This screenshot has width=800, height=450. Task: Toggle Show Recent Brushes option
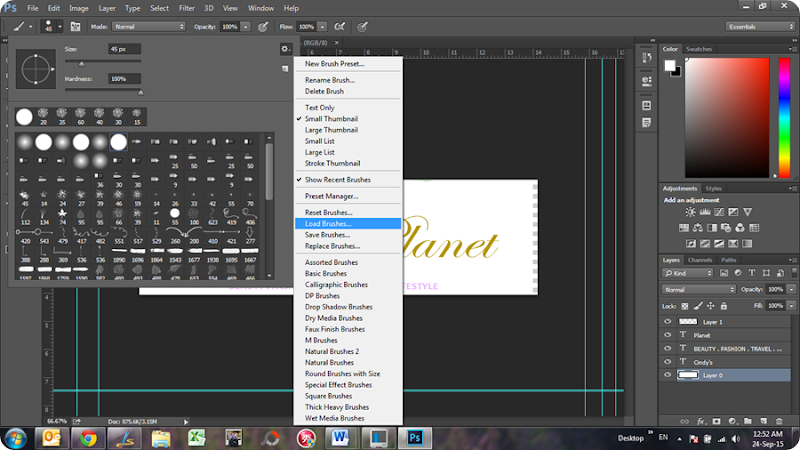pyautogui.click(x=337, y=180)
